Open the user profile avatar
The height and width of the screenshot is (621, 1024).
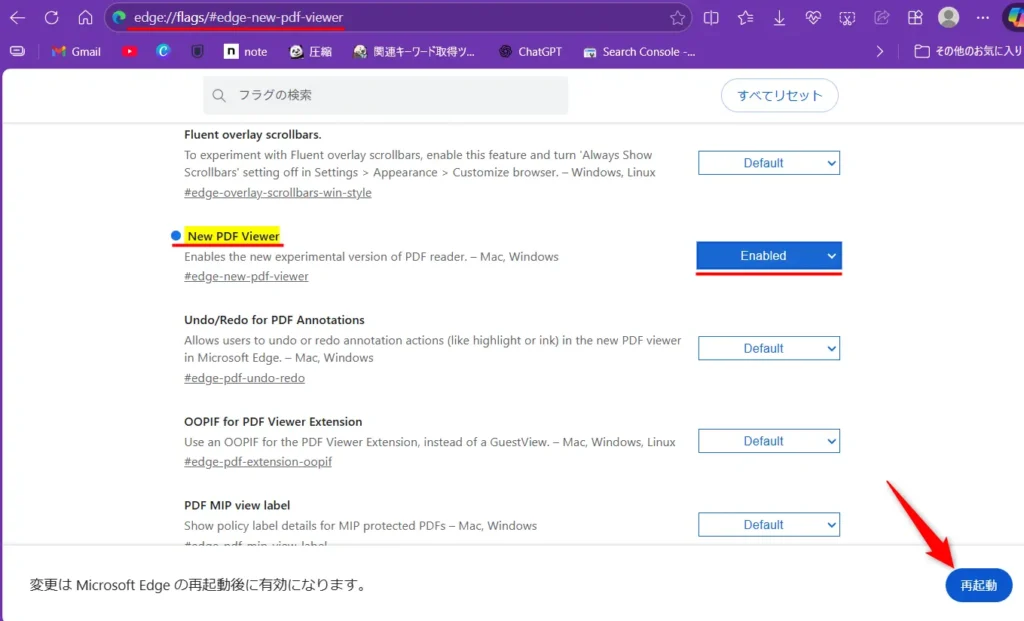(x=948, y=18)
